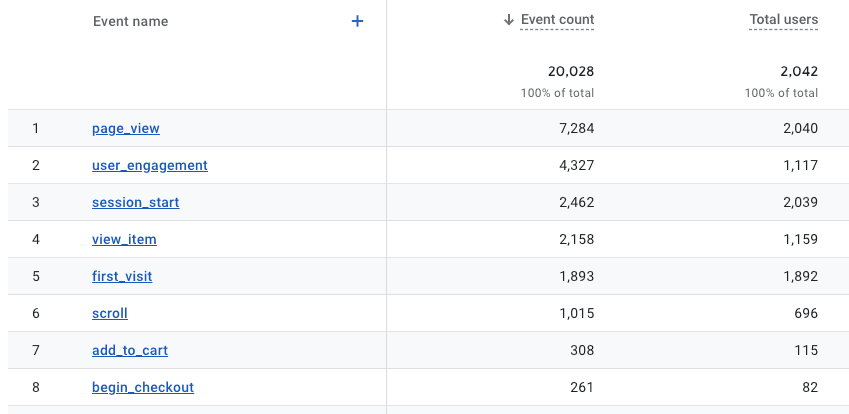Image resolution: width=849 pixels, height=414 pixels.
Task: Open the first_visit event link
Action: [x=122, y=276]
